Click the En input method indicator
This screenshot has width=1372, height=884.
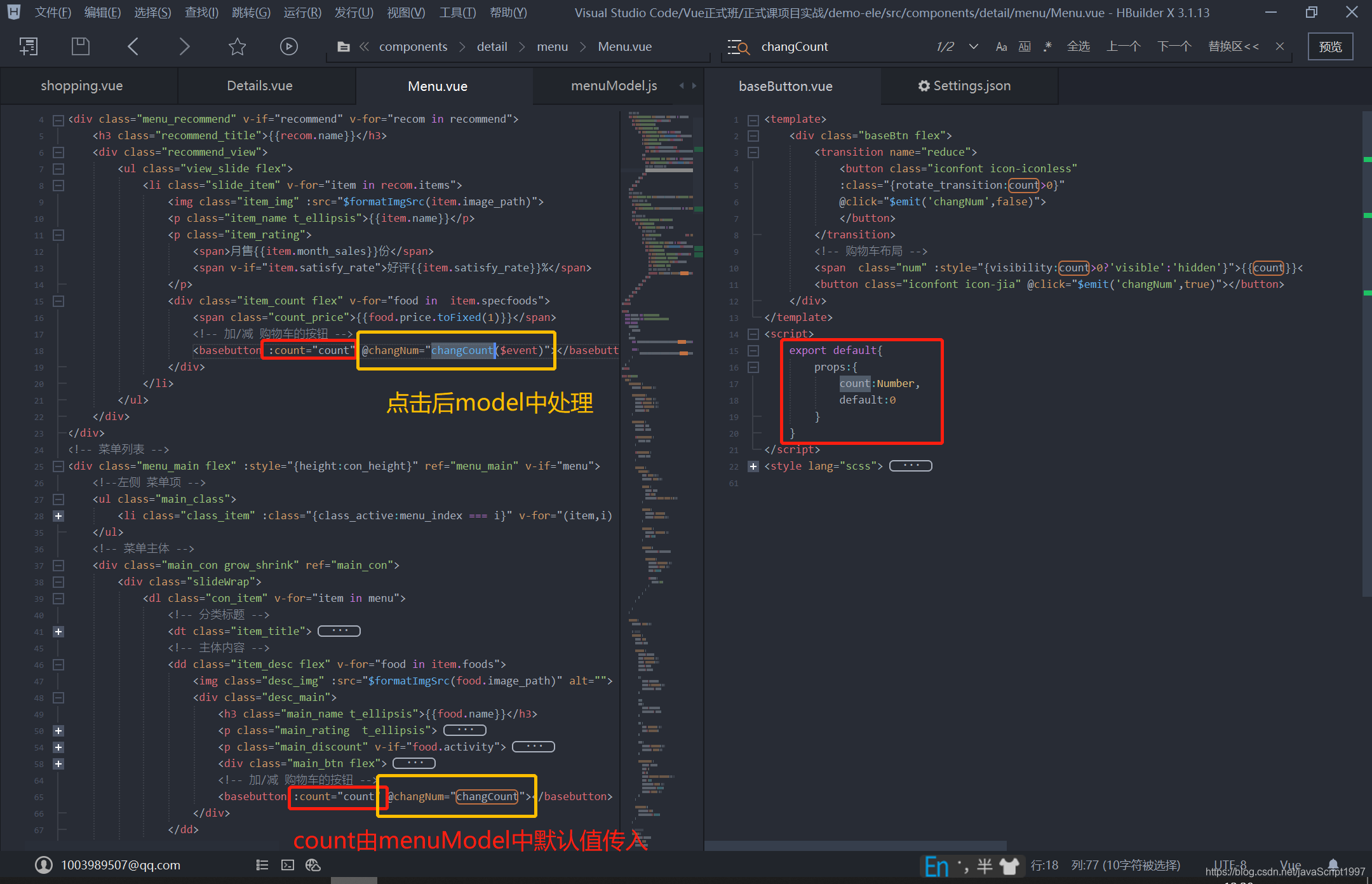pos(937,866)
